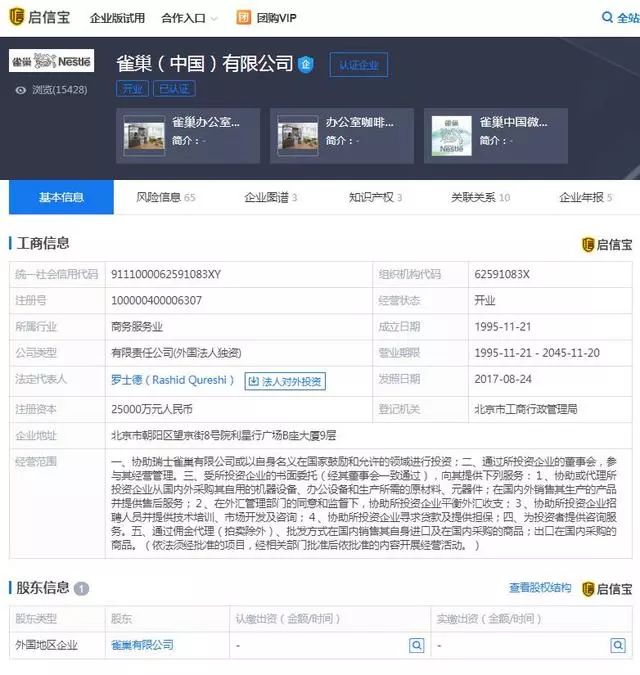Click the 法人对外投资 button

[x=285, y=381]
